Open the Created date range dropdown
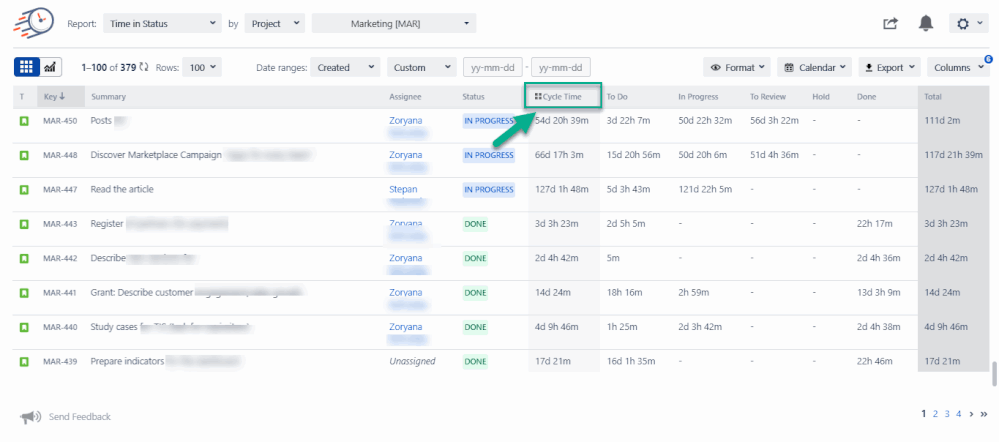This screenshot has width=999, height=442. [345, 67]
